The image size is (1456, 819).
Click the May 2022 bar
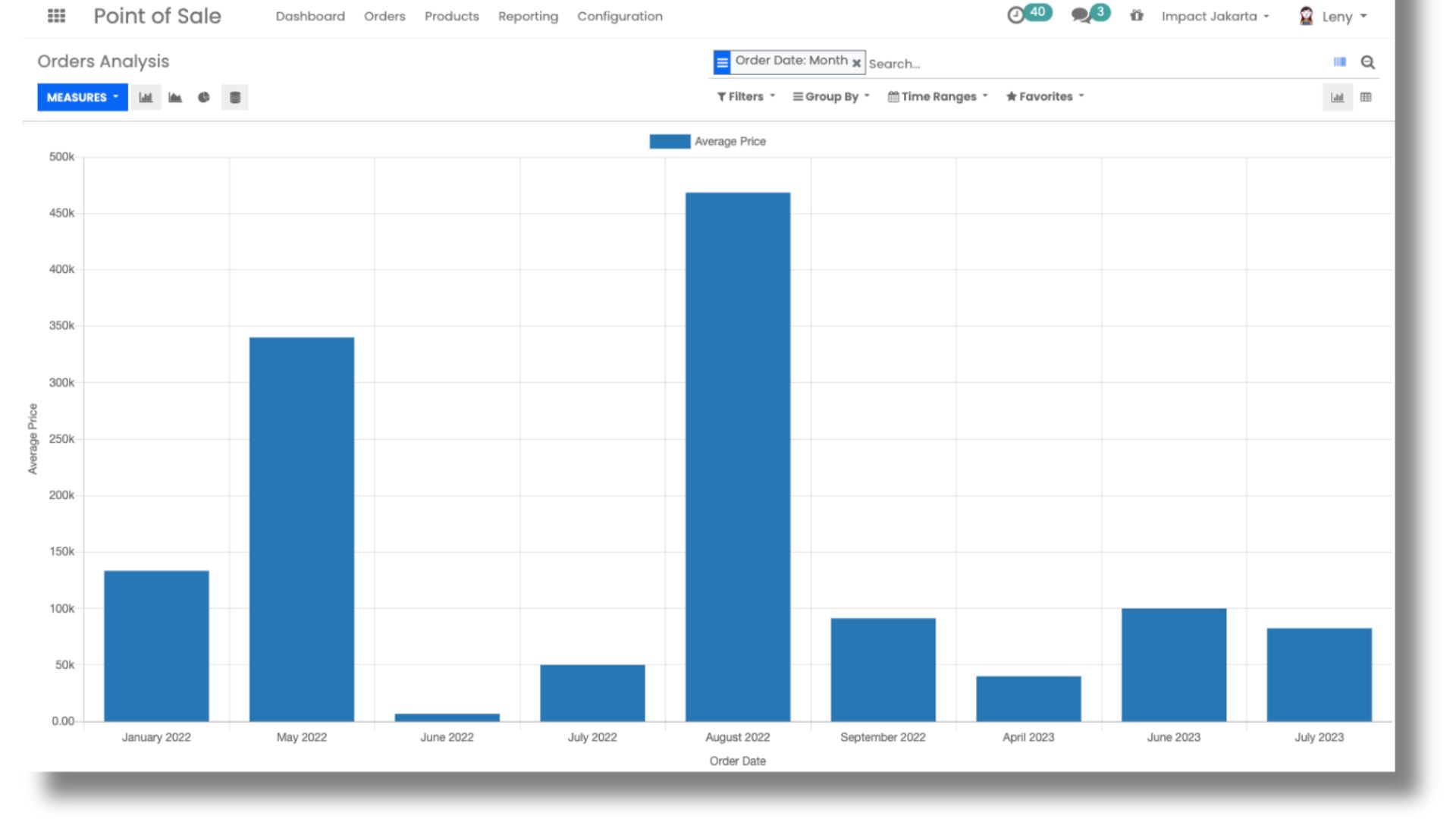click(302, 529)
